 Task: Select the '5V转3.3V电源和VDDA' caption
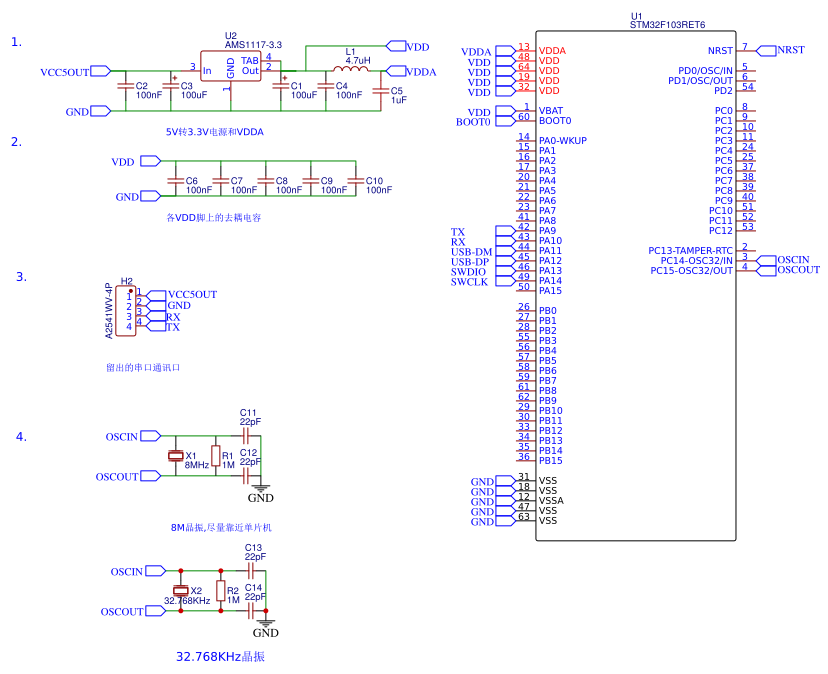point(215,132)
